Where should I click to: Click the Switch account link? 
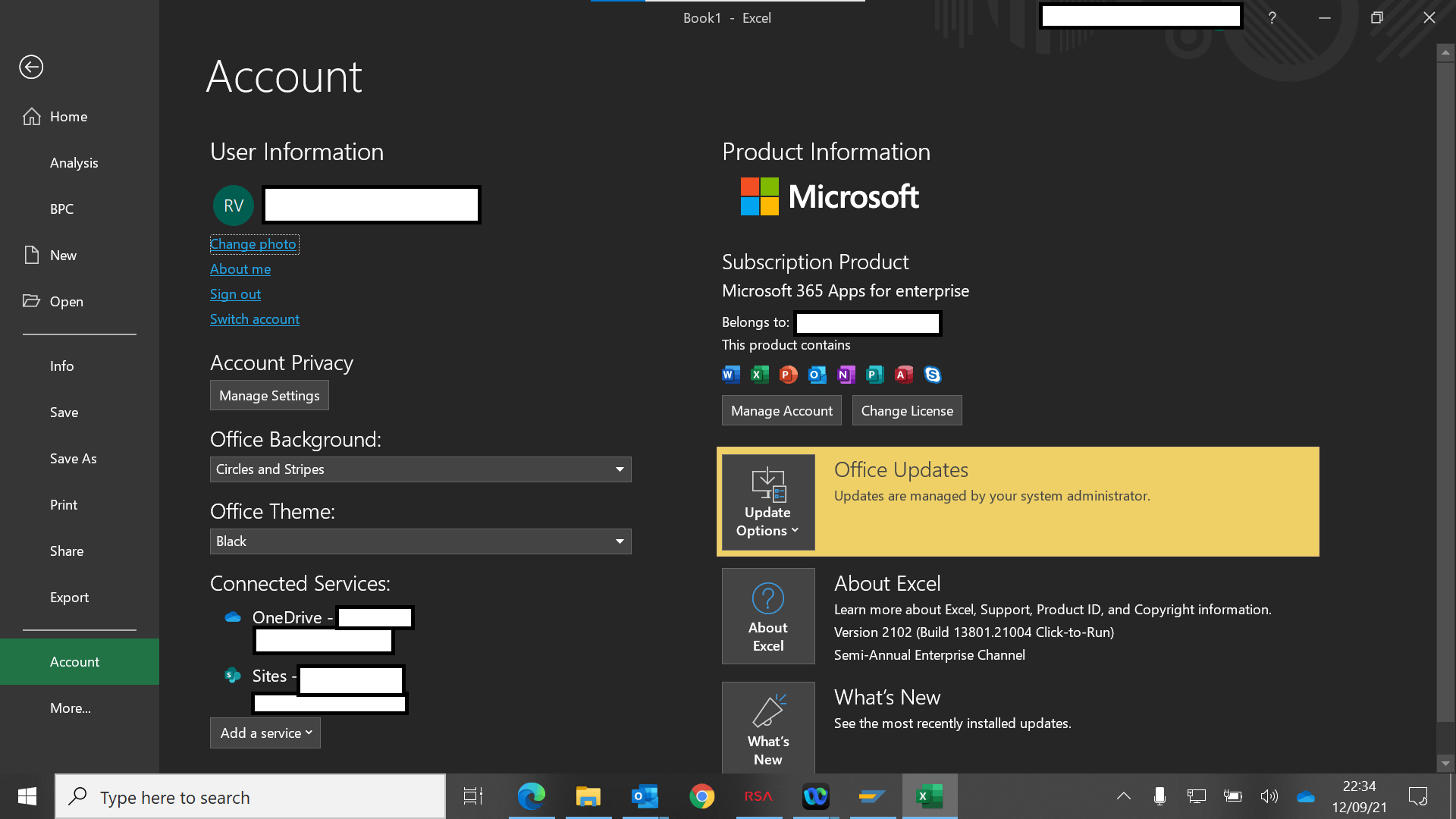point(255,319)
